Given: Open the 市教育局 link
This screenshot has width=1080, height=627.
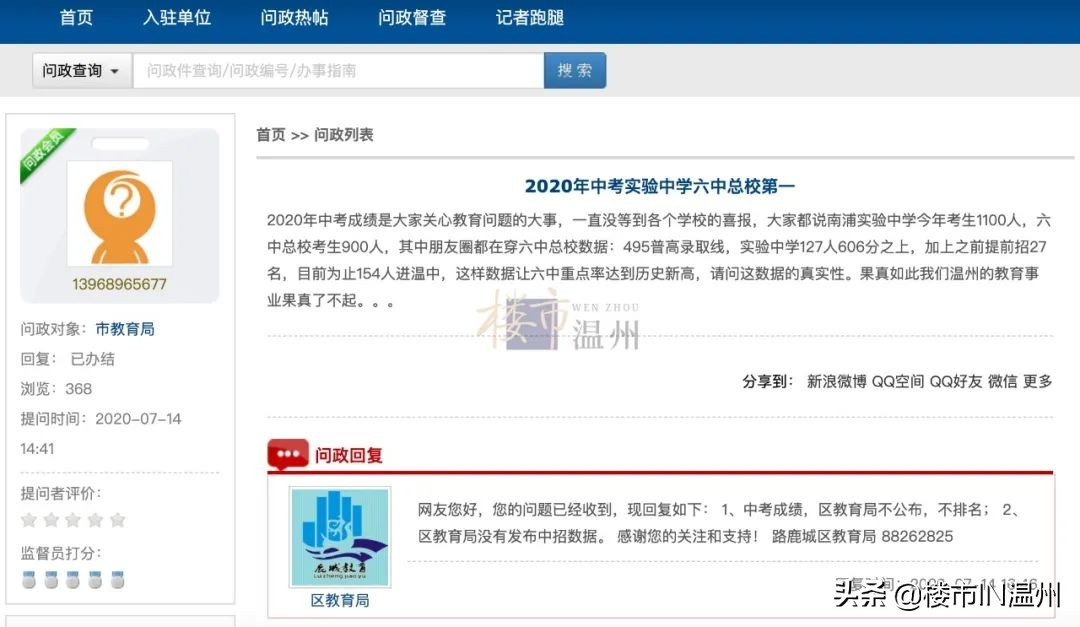Looking at the screenshot, I should 126,328.
